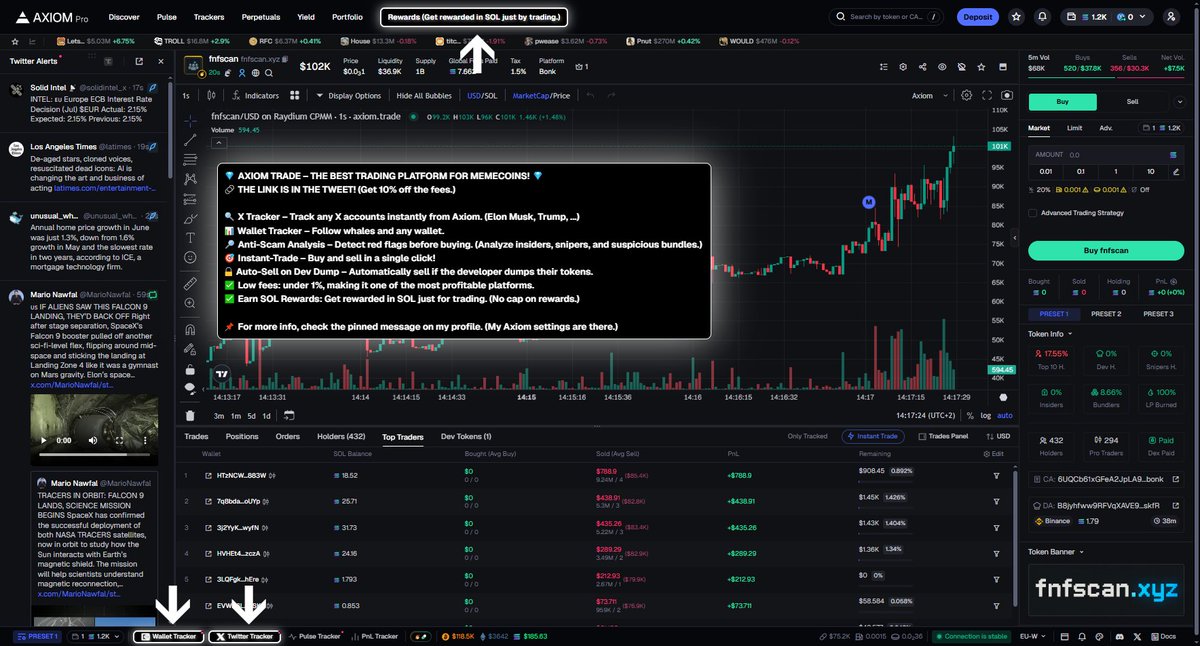Filter wallet 7q8bda...oUYp row
Screen dimensions: 1200x646
996,501
